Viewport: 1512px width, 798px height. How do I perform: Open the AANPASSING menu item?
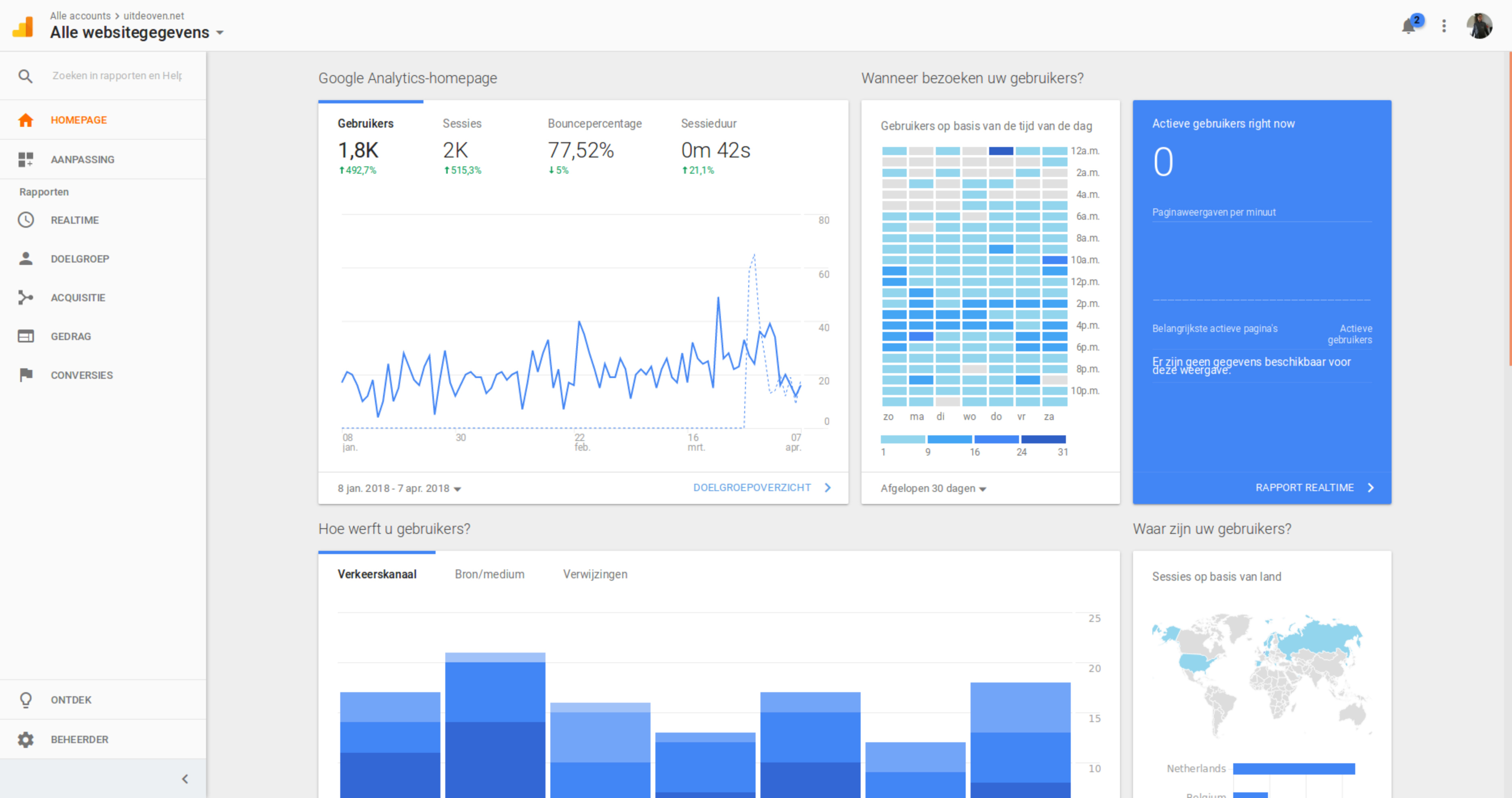[x=103, y=160]
